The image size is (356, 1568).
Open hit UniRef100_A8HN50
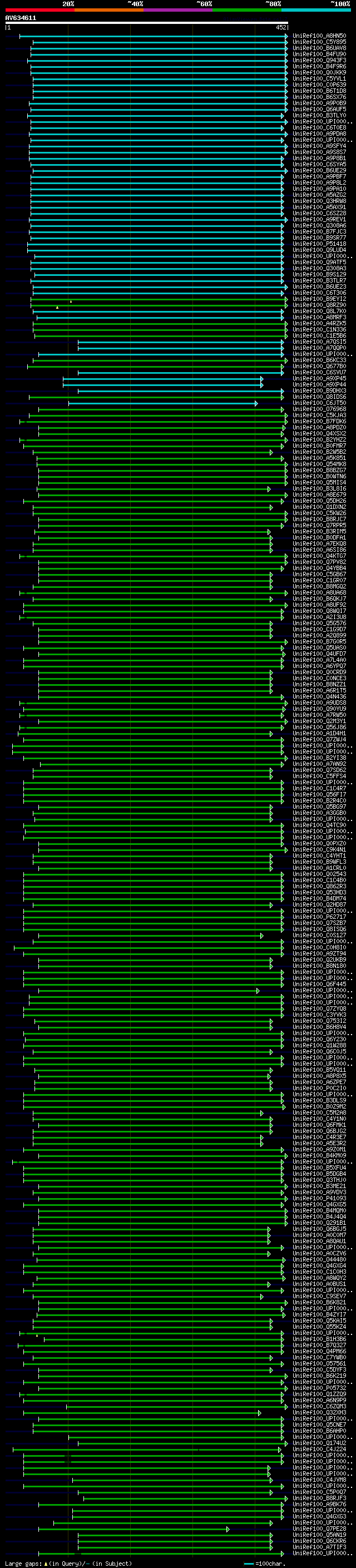pyautogui.click(x=319, y=36)
